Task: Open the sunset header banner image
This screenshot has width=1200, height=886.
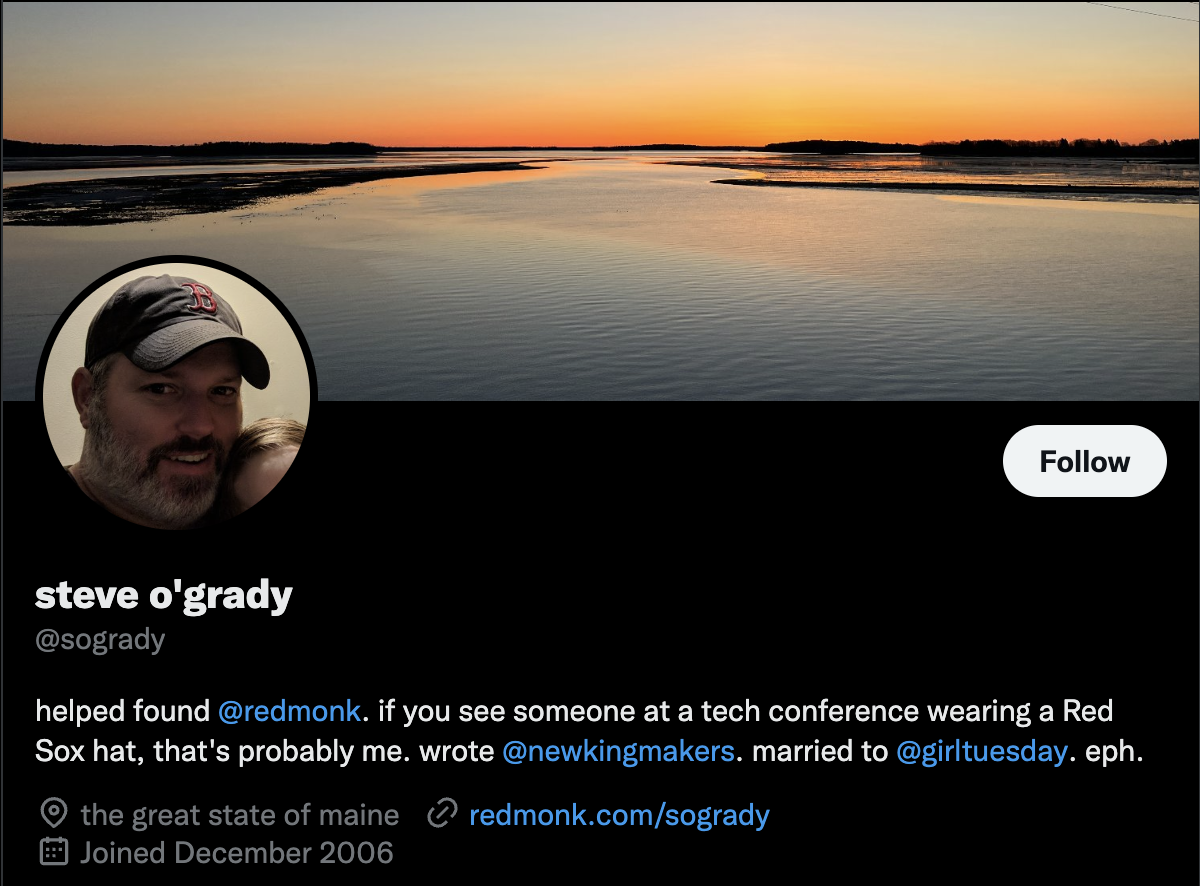Action: [600, 200]
